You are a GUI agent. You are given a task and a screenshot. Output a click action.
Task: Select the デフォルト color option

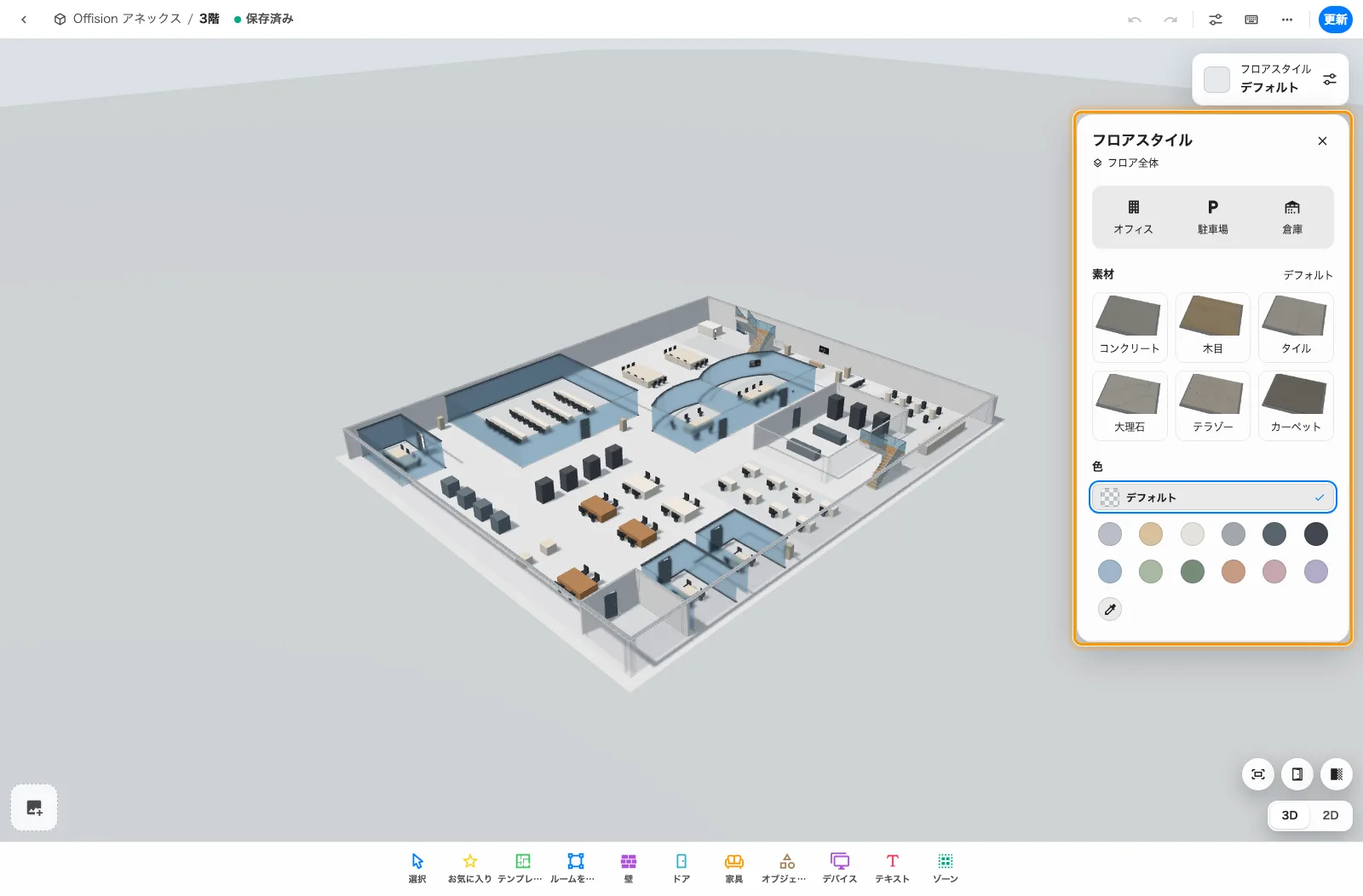point(1213,497)
